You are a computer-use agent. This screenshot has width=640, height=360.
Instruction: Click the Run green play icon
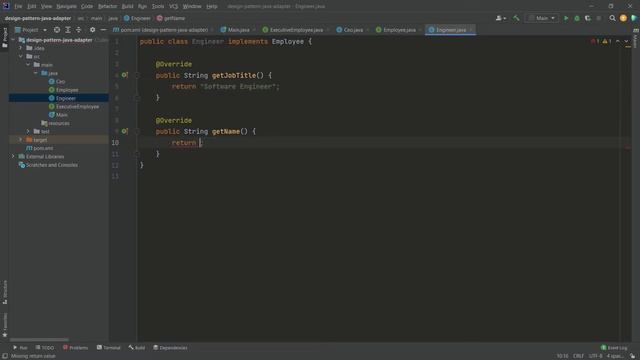click(566, 18)
